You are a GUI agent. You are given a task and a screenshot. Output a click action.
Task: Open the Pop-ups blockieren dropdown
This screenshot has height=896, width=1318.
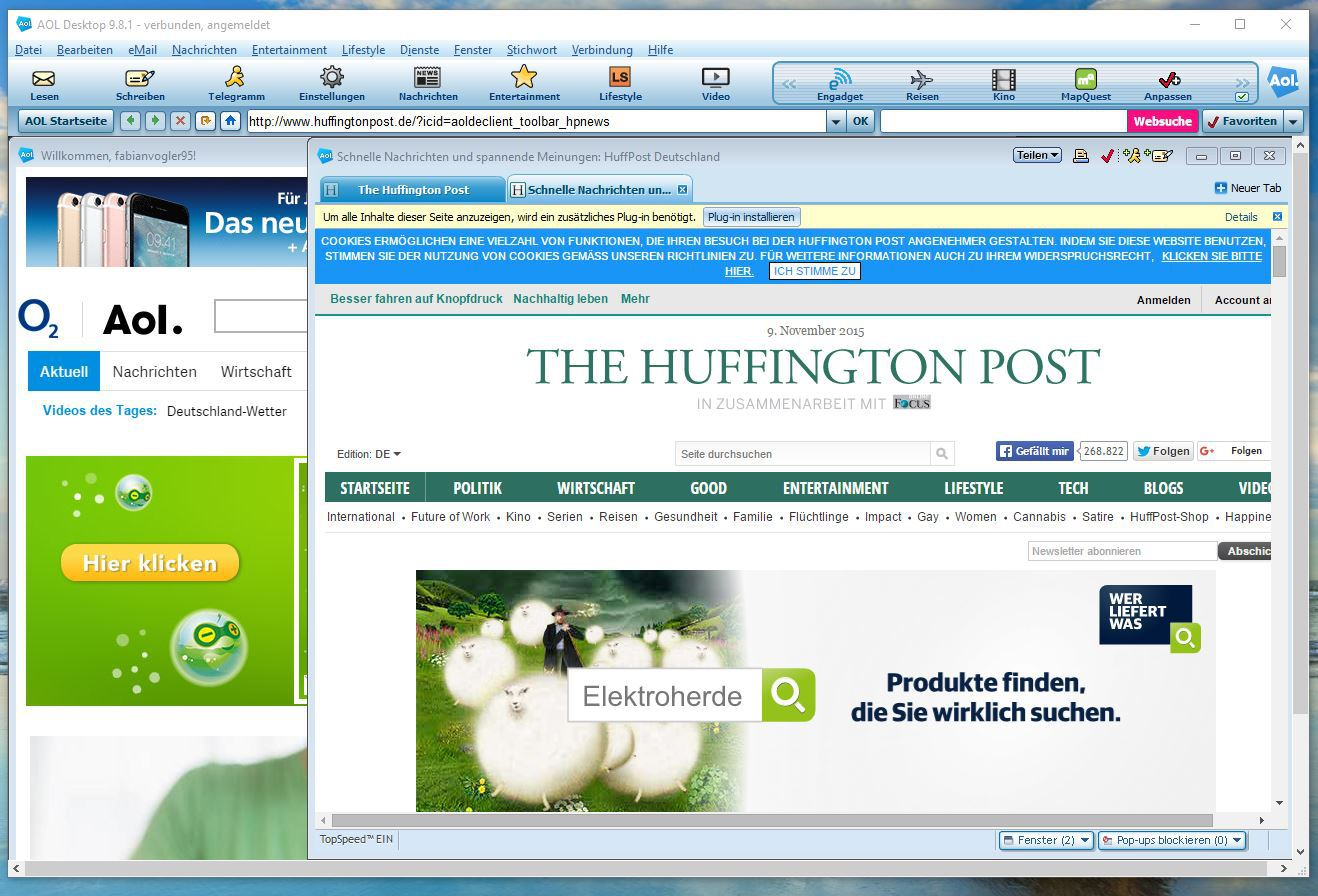pyautogui.click(x=1172, y=840)
